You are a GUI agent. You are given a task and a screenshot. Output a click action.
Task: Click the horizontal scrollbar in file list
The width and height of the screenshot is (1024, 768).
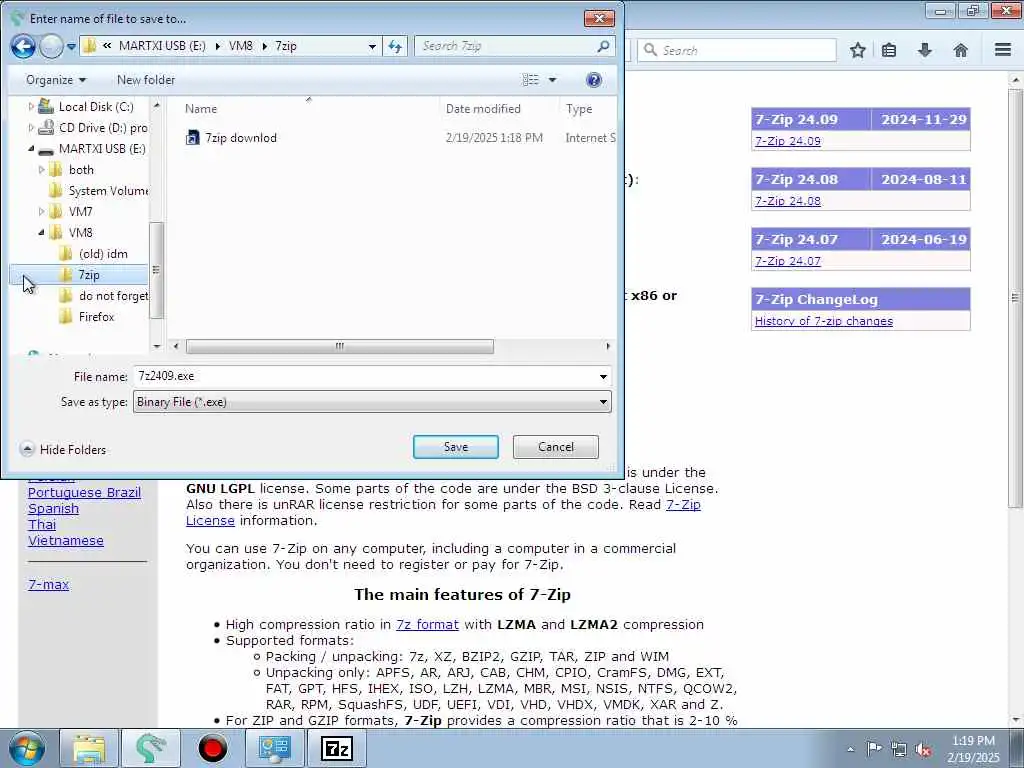(339, 346)
